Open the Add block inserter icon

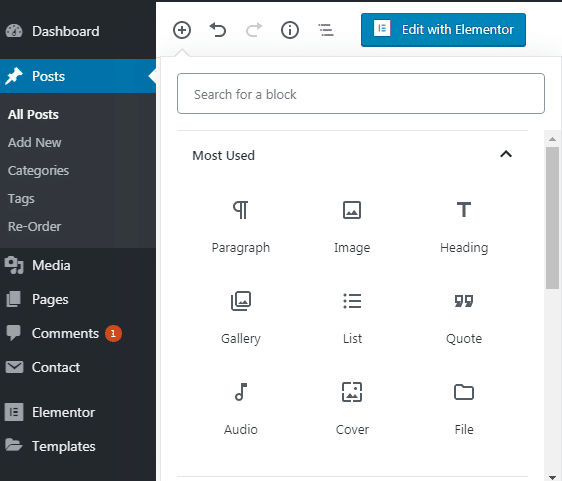(x=182, y=30)
